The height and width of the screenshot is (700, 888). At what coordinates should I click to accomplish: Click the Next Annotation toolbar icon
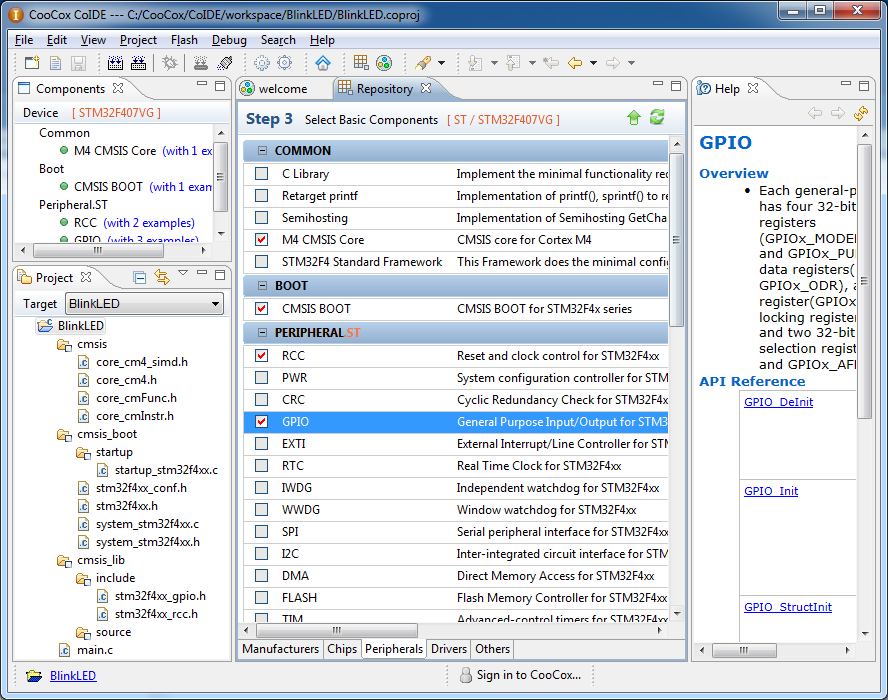click(x=476, y=63)
